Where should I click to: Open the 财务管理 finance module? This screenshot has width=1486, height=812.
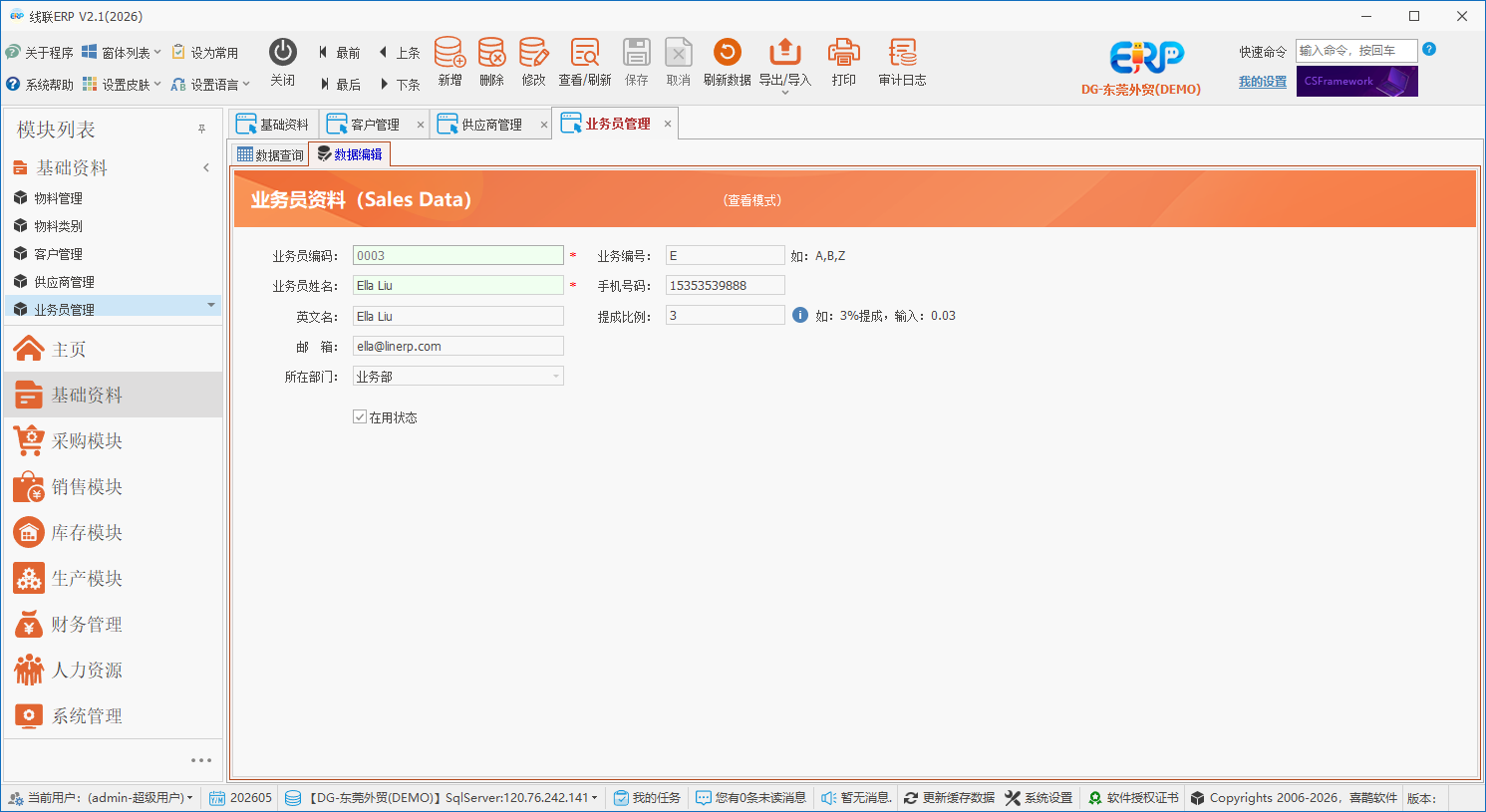(113, 624)
